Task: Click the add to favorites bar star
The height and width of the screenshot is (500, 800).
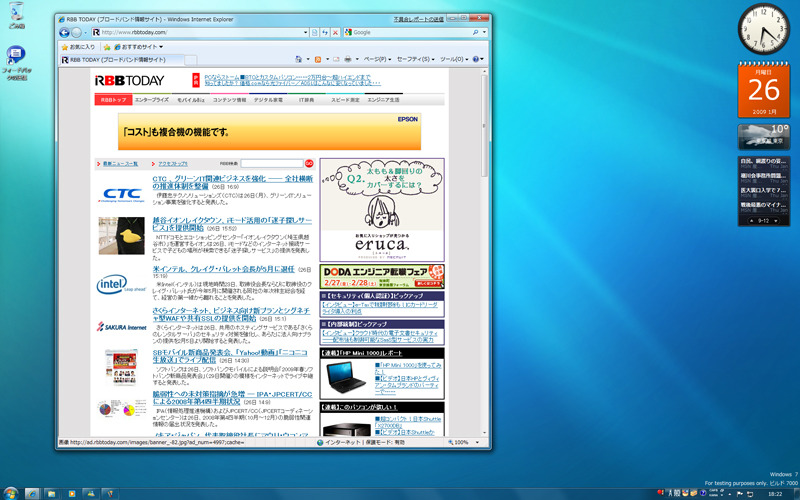Action: pos(107,47)
